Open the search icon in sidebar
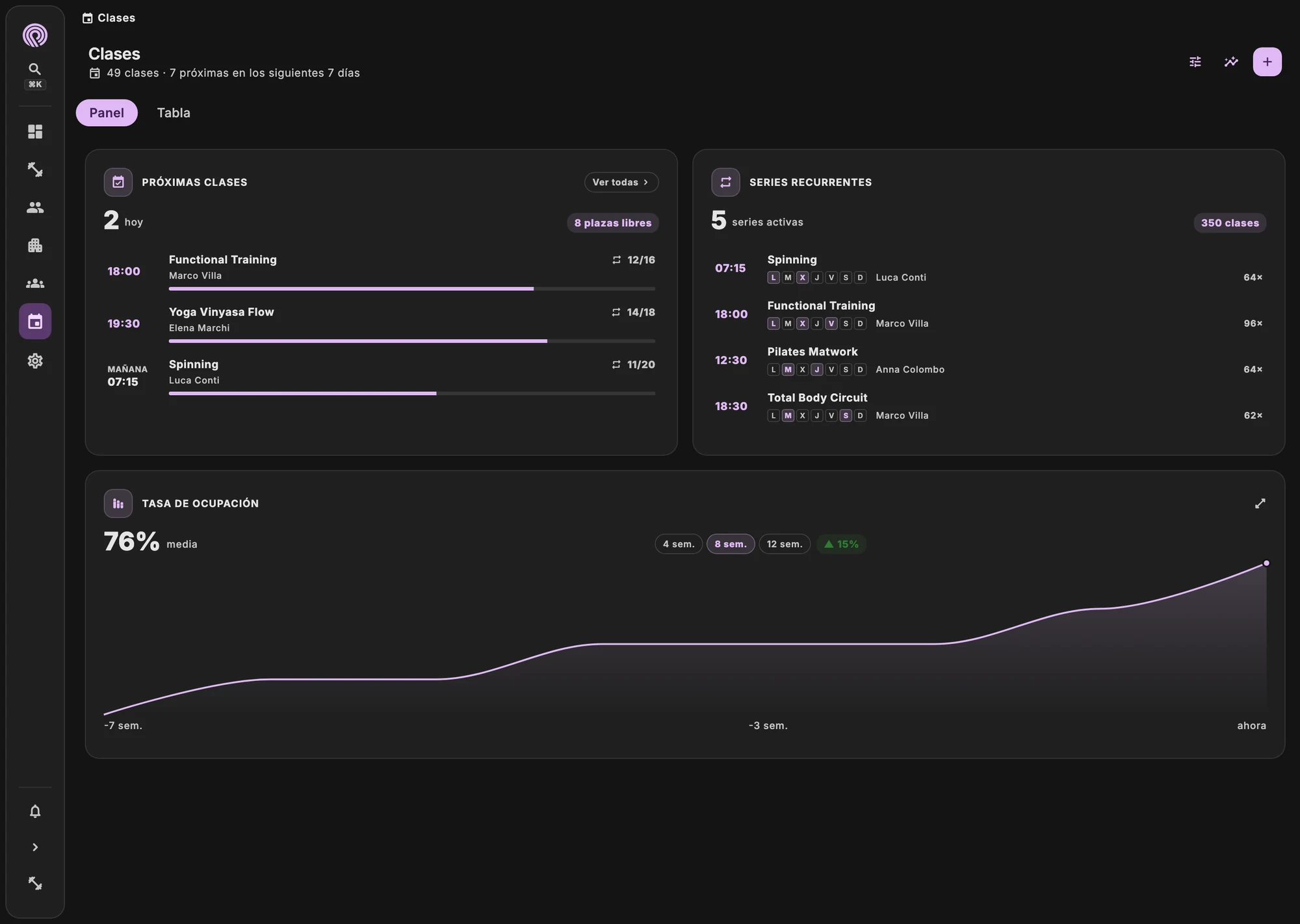The image size is (1300, 924). pyautogui.click(x=35, y=69)
